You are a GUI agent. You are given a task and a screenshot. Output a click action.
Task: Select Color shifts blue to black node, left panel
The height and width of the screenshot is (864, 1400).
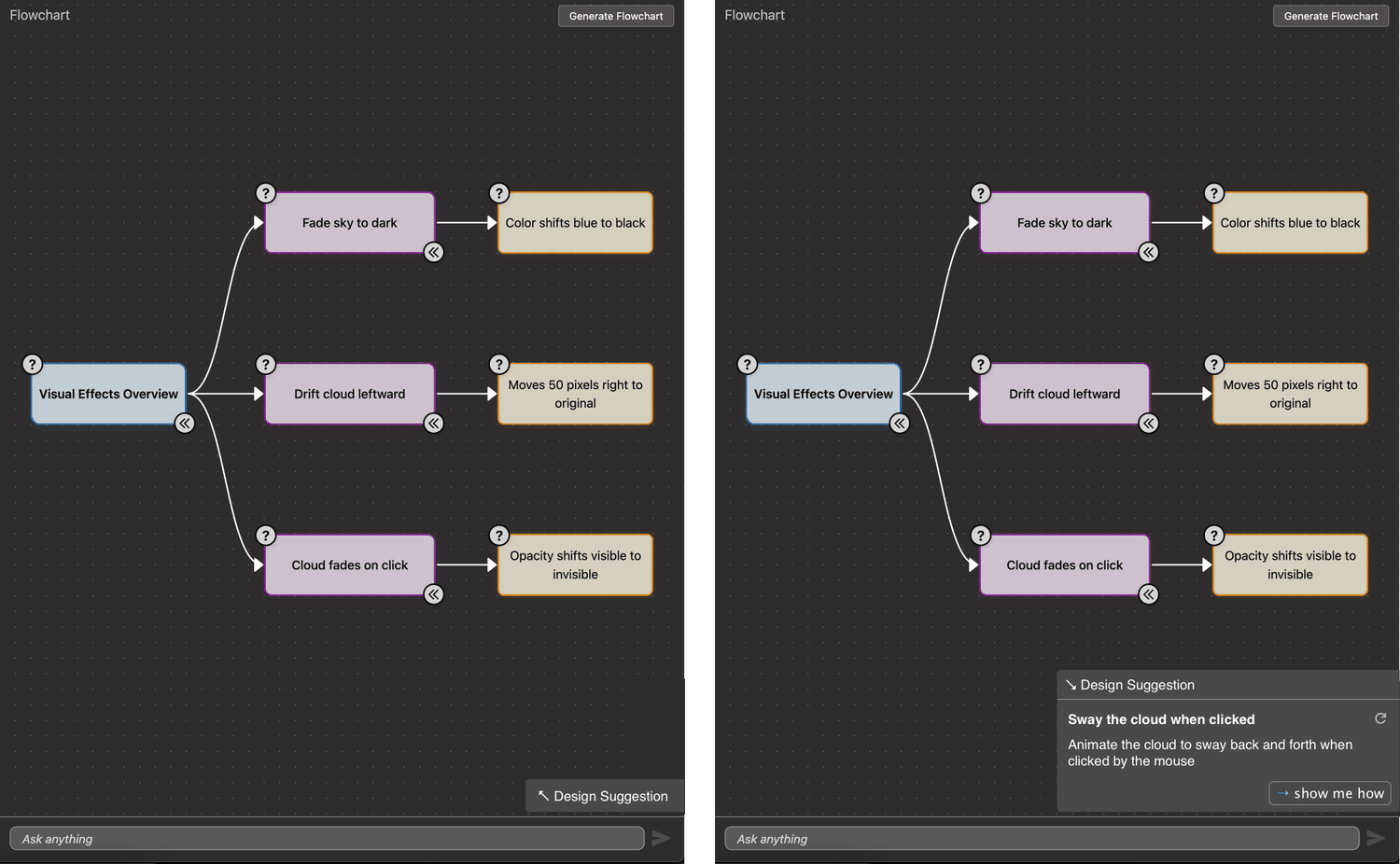click(575, 223)
